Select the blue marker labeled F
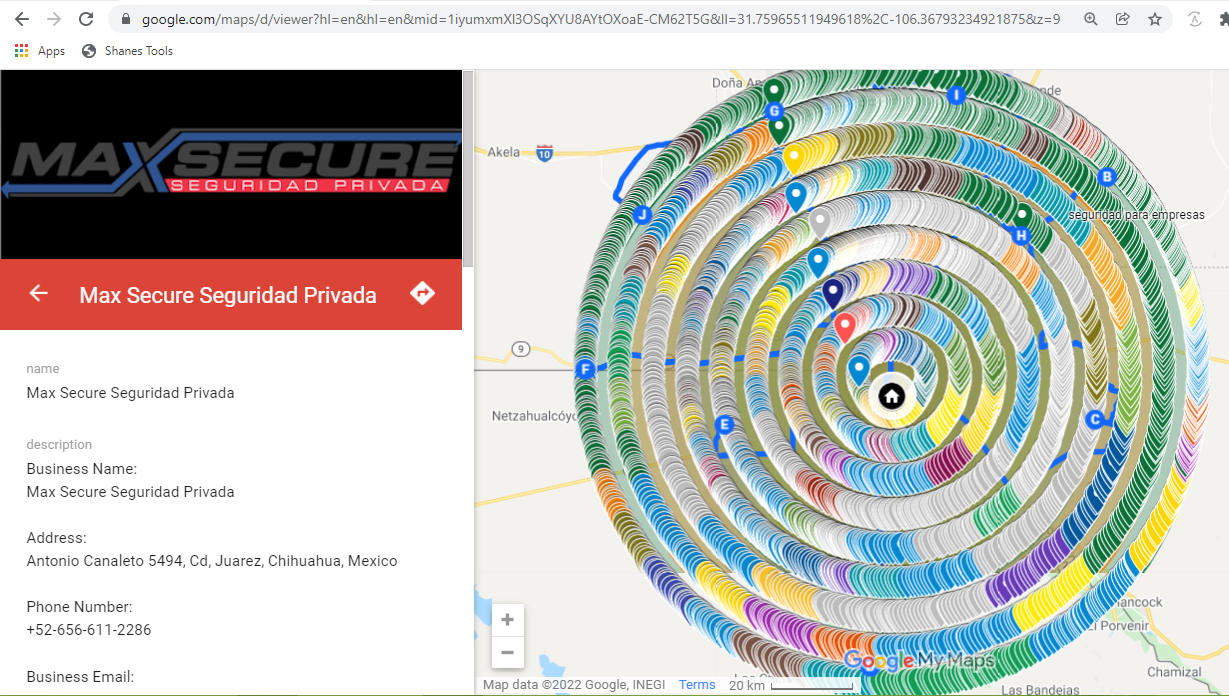The width and height of the screenshot is (1229, 696). pos(586,370)
